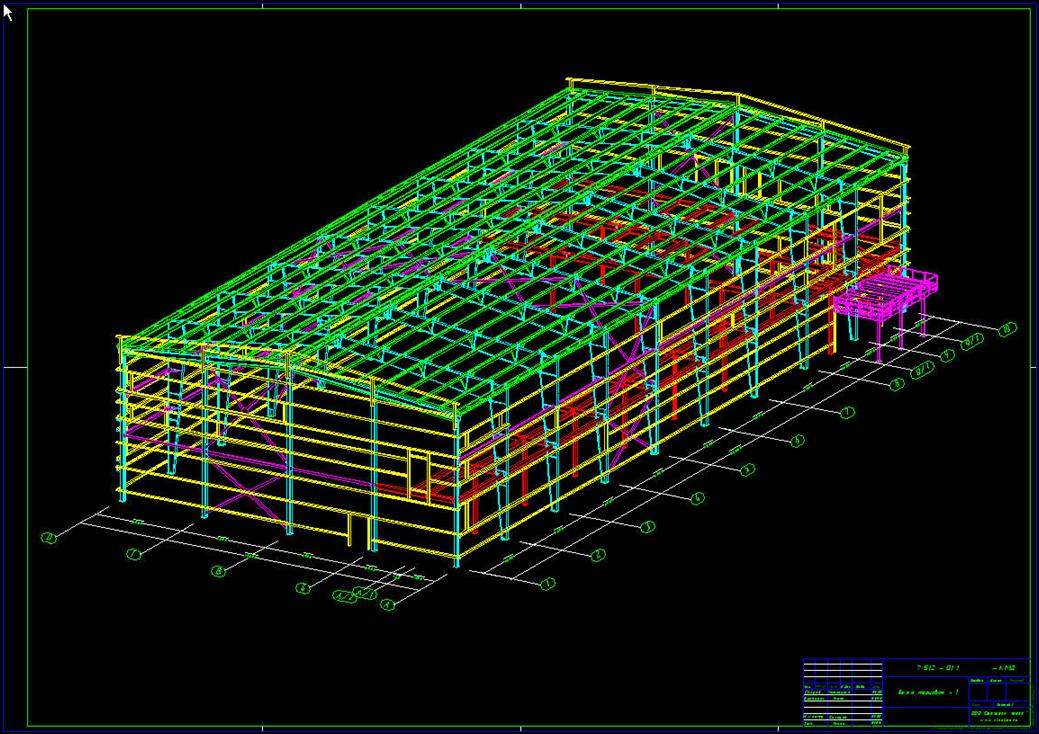Select the axis bubble labeled A
This screenshot has width=1039, height=734.
coord(389,604)
